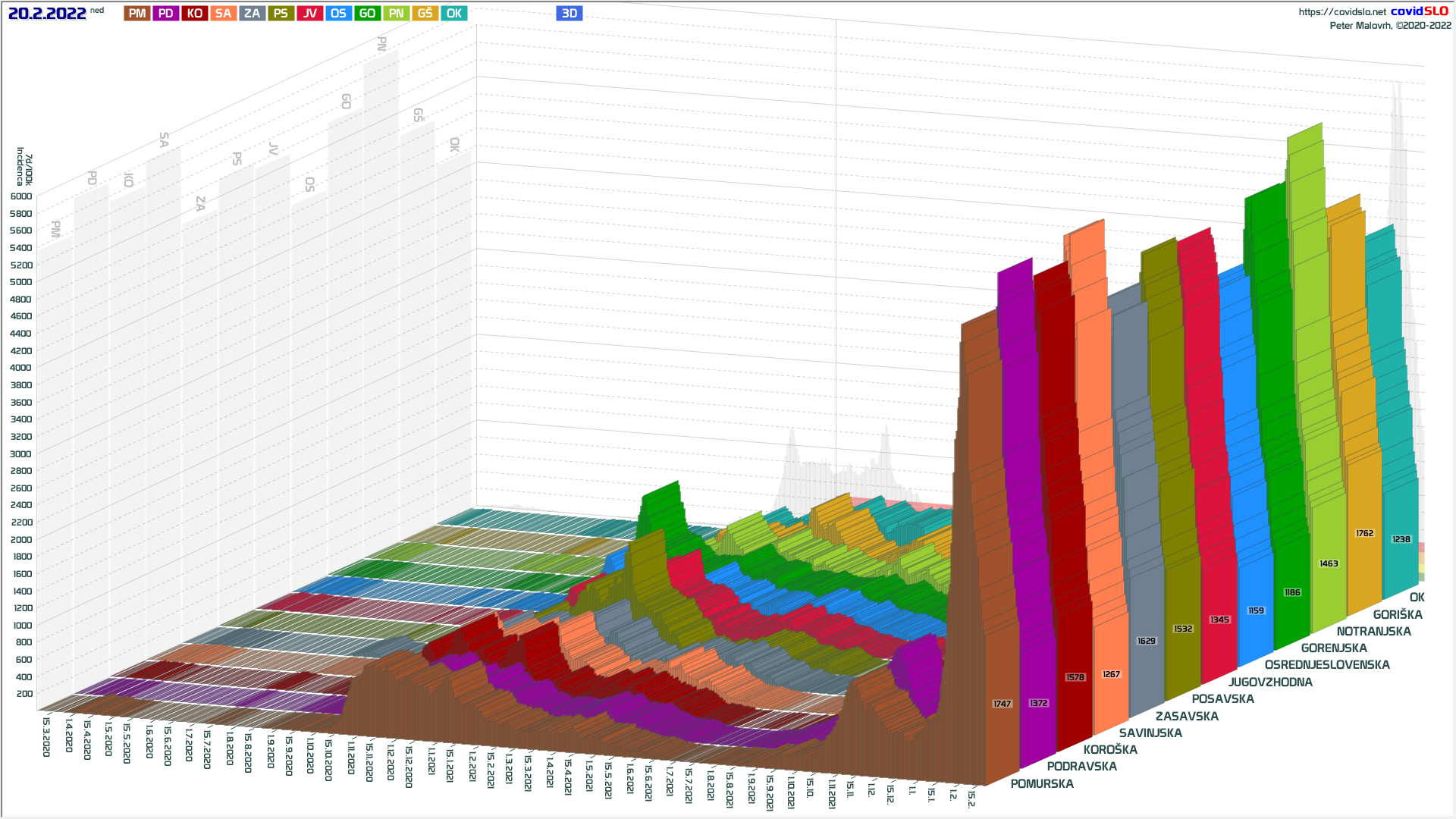Viewport: 1456px width, 819px height.
Task: Click the 1747 value label on Pomurska
Action: (x=1002, y=704)
